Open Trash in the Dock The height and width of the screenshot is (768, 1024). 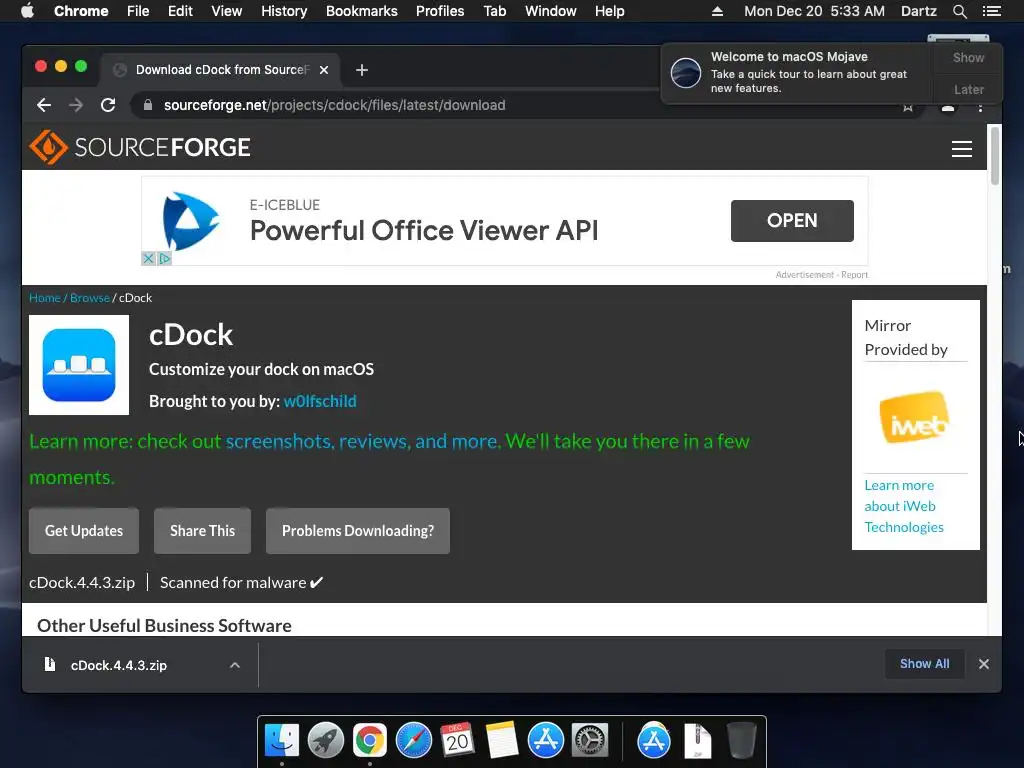pos(741,741)
